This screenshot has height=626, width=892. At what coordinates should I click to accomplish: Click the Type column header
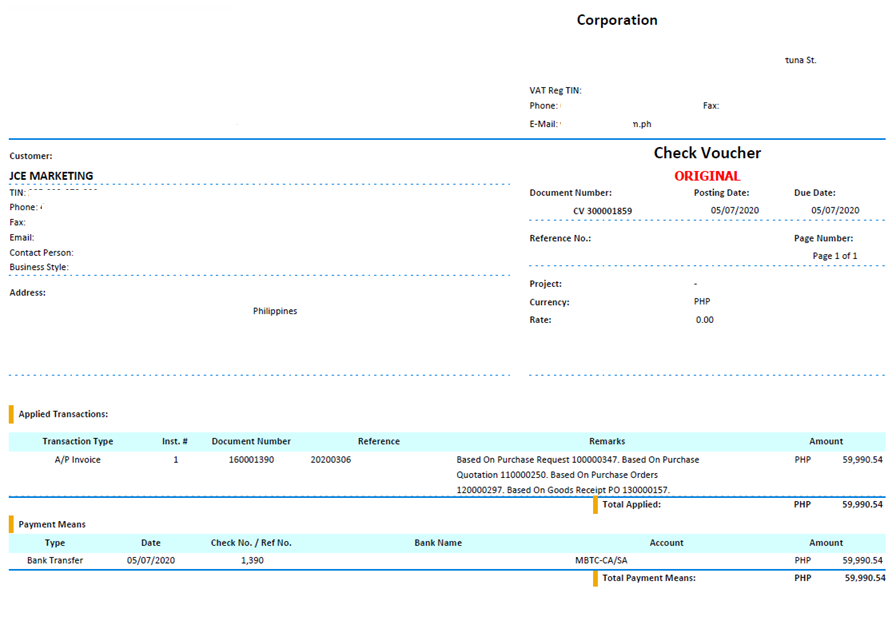[55, 543]
